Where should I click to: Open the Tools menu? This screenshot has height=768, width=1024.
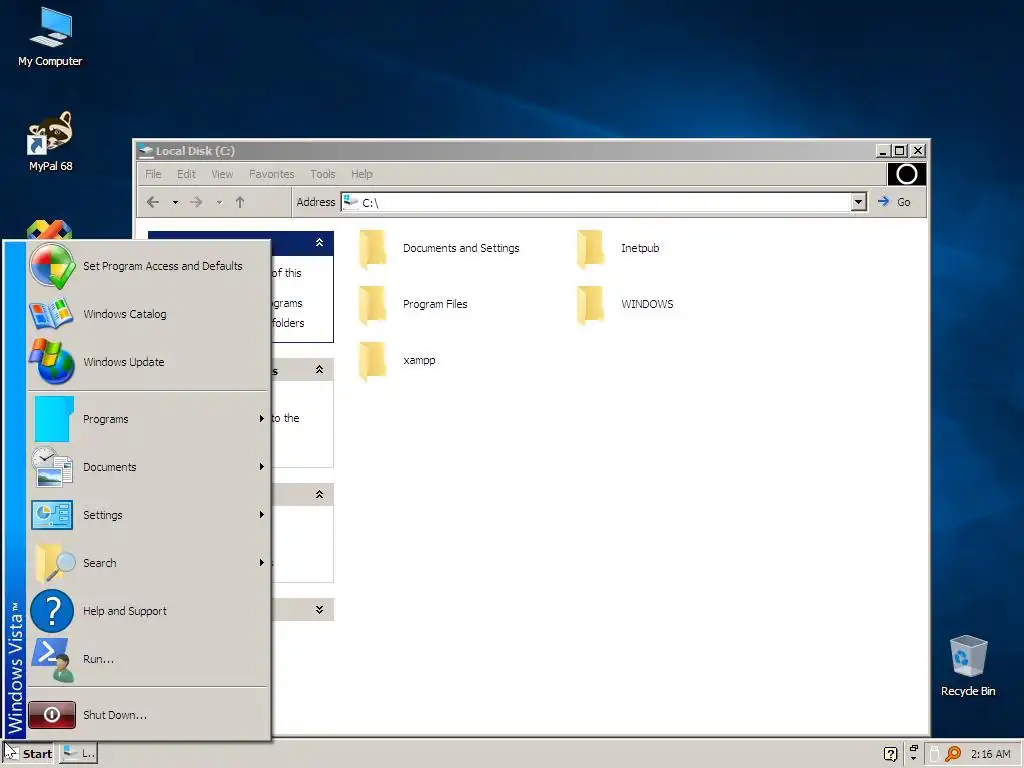[323, 174]
